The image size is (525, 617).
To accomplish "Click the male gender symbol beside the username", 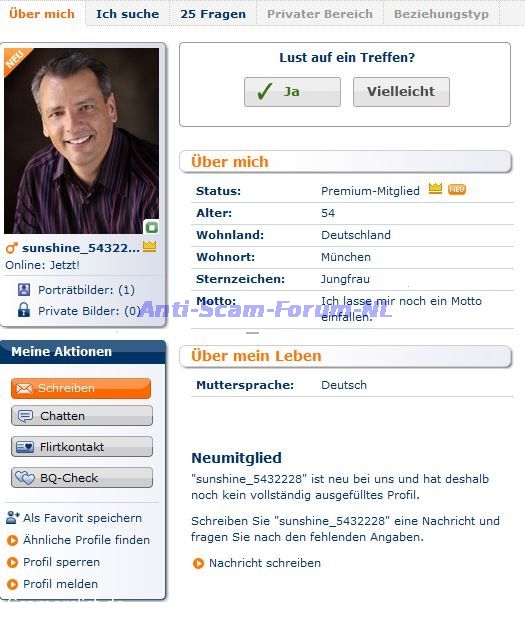I will 12,248.
